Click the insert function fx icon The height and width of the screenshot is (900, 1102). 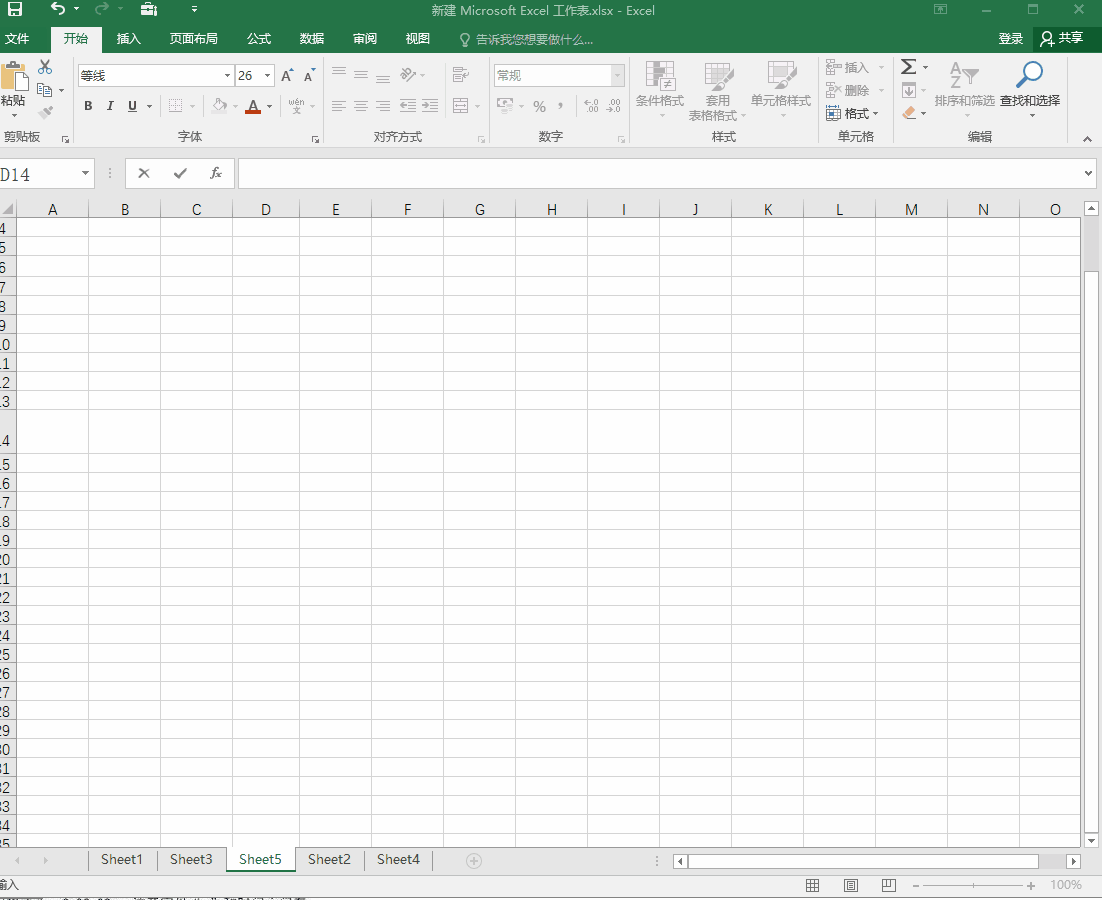[216, 173]
